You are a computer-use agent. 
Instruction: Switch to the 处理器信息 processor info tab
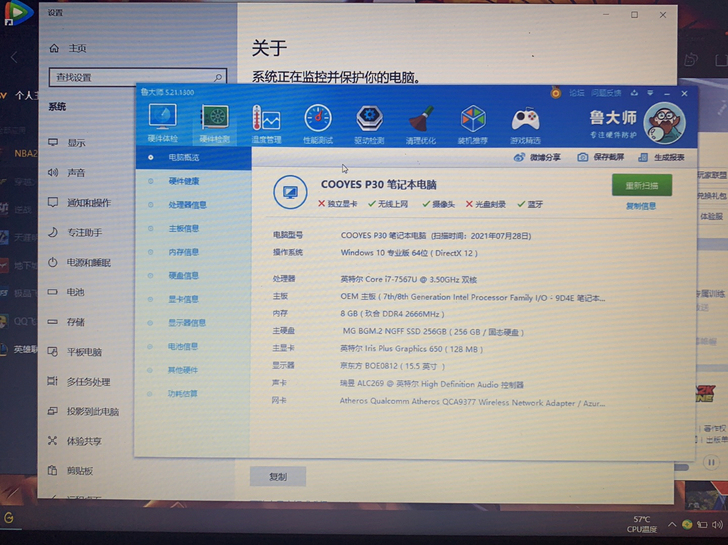click(x=187, y=205)
